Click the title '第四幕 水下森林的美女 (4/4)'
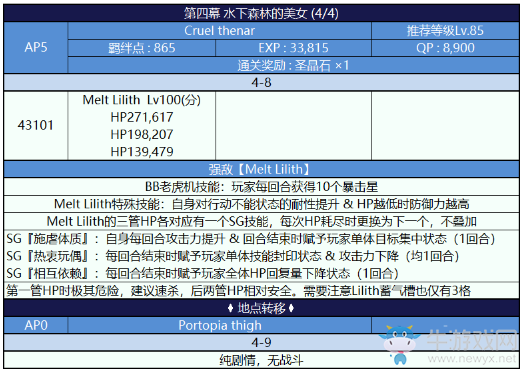The width and height of the screenshot is (522, 370). pyautogui.click(x=261, y=14)
